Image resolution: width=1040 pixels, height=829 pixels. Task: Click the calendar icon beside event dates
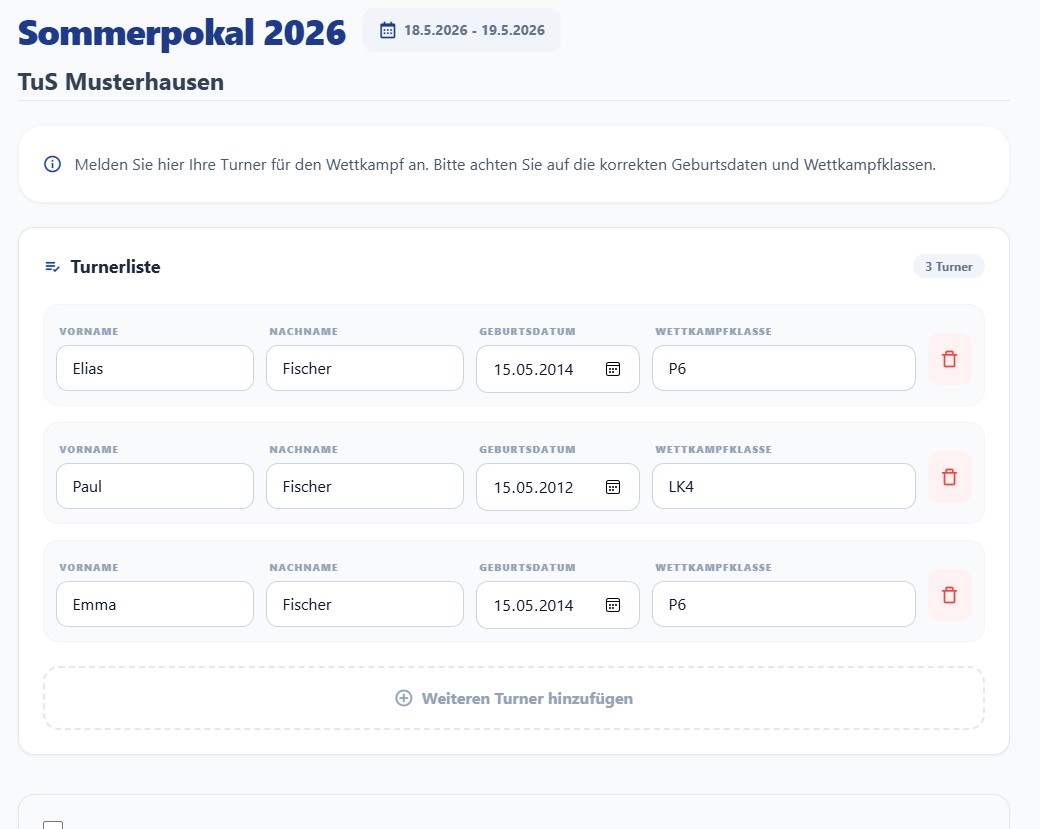tap(387, 30)
